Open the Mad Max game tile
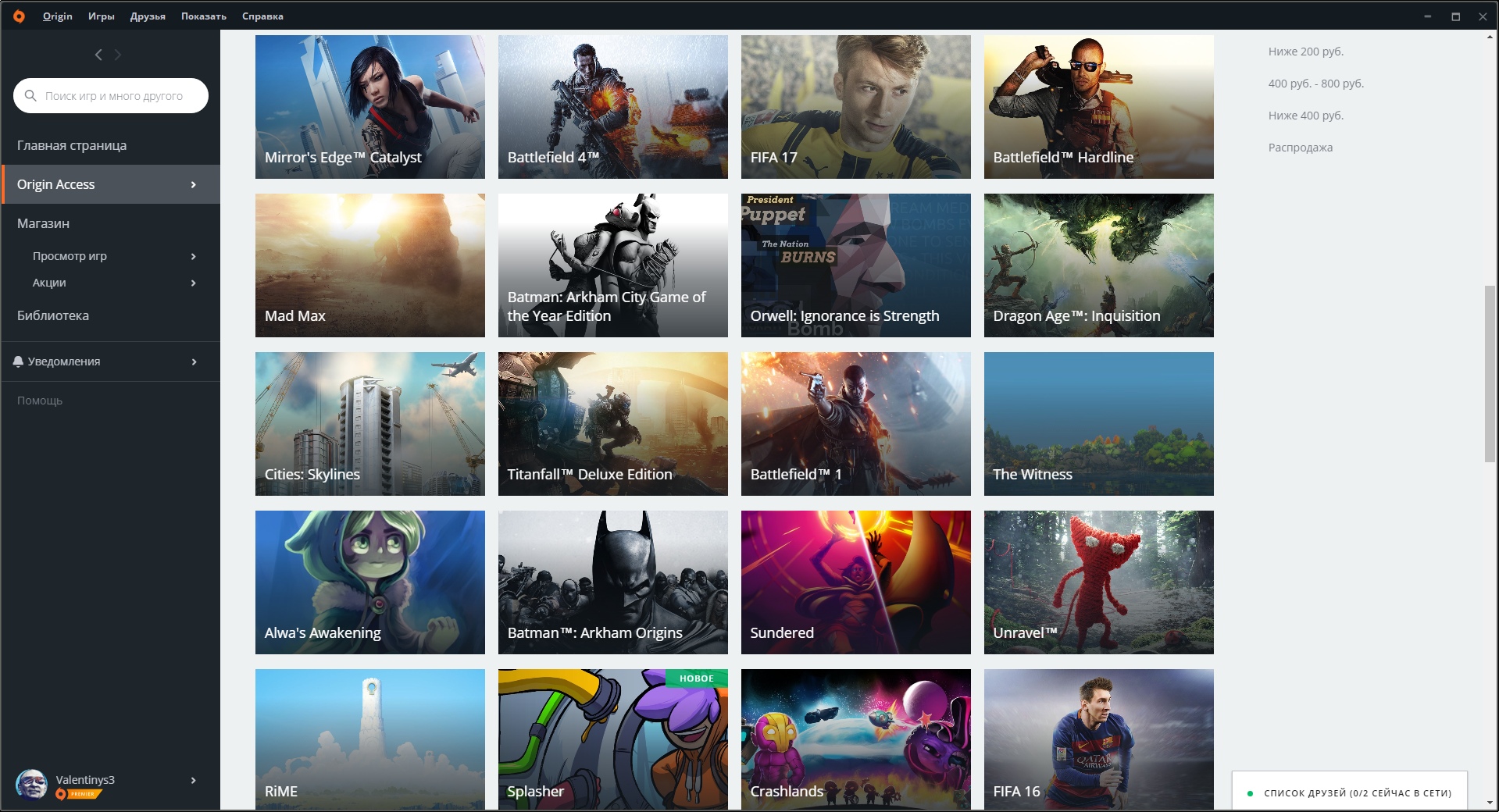The height and width of the screenshot is (812, 1499). (370, 265)
